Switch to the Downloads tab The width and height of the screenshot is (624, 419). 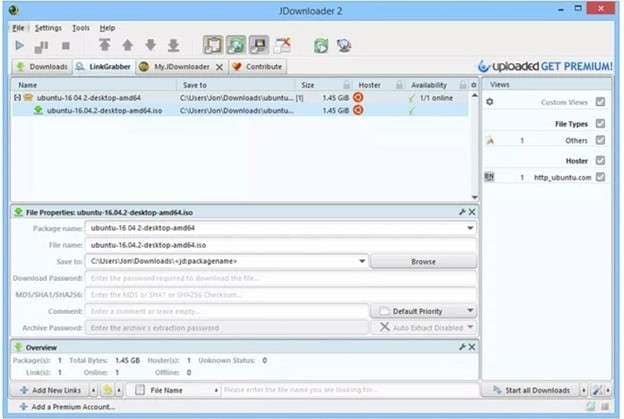coord(42,66)
